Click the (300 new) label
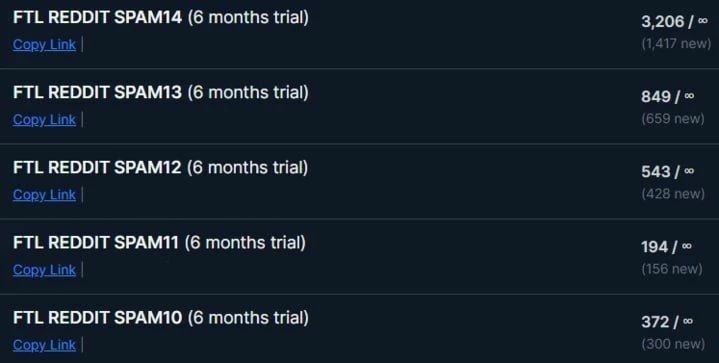 (673, 344)
